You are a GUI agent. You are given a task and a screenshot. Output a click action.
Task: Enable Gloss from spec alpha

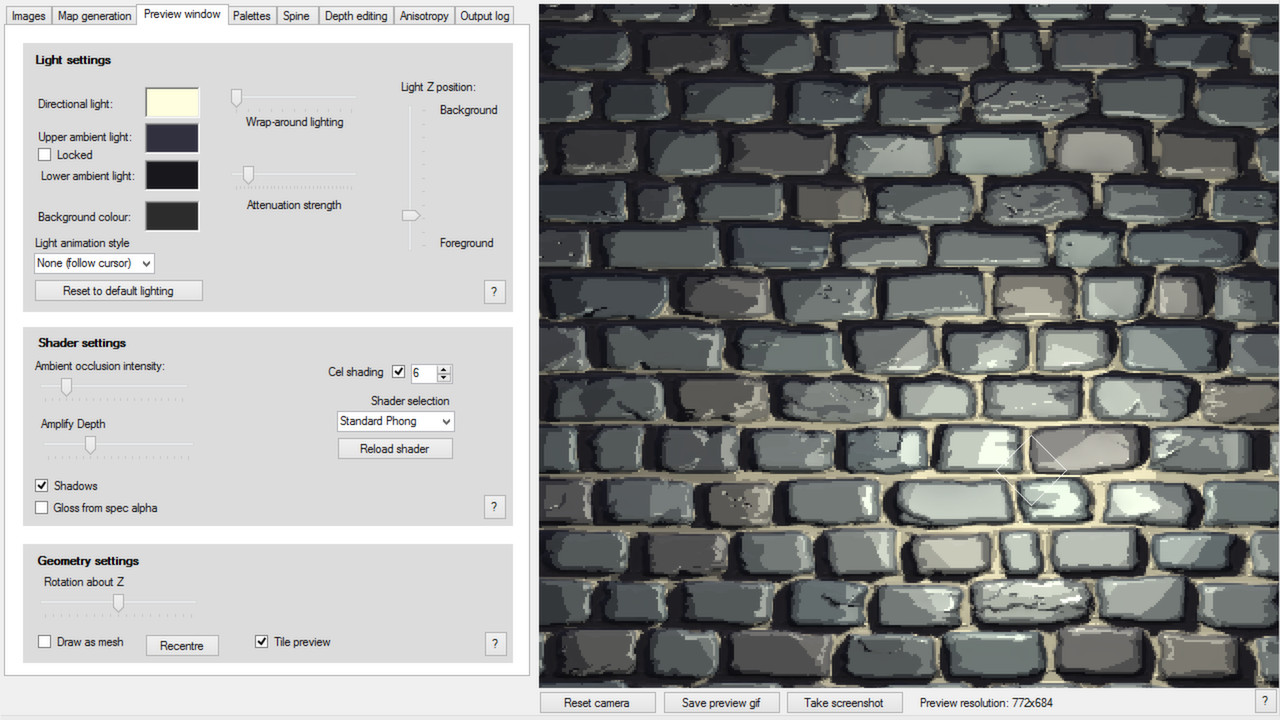[41, 507]
